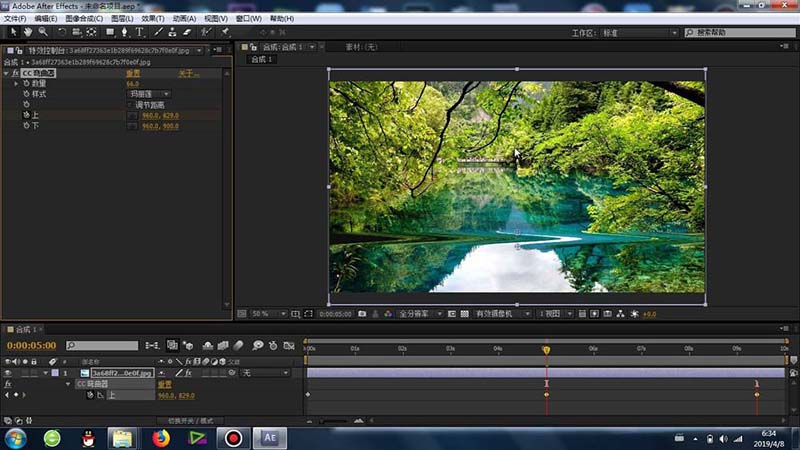
Task: Click the 重置 reset link in the effect controls panel
Action: pos(133,73)
